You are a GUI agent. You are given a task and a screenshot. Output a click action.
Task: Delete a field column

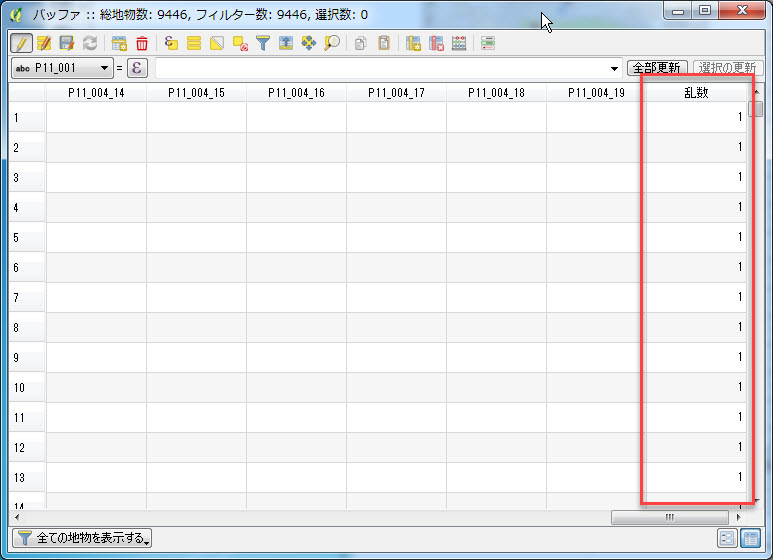tap(436, 43)
